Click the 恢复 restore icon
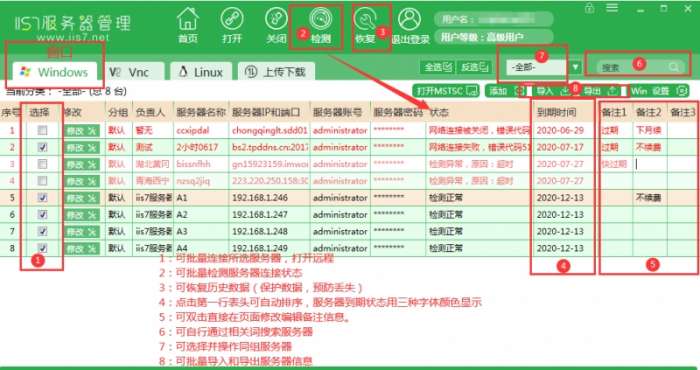This screenshot has width=700, height=370. pyautogui.click(x=365, y=19)
